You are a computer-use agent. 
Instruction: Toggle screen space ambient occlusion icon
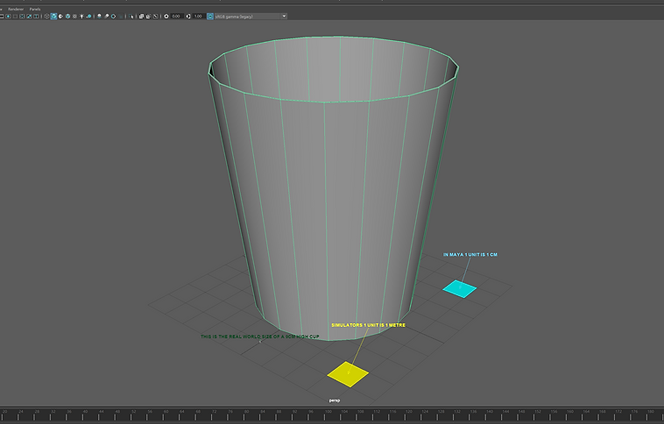99,16
